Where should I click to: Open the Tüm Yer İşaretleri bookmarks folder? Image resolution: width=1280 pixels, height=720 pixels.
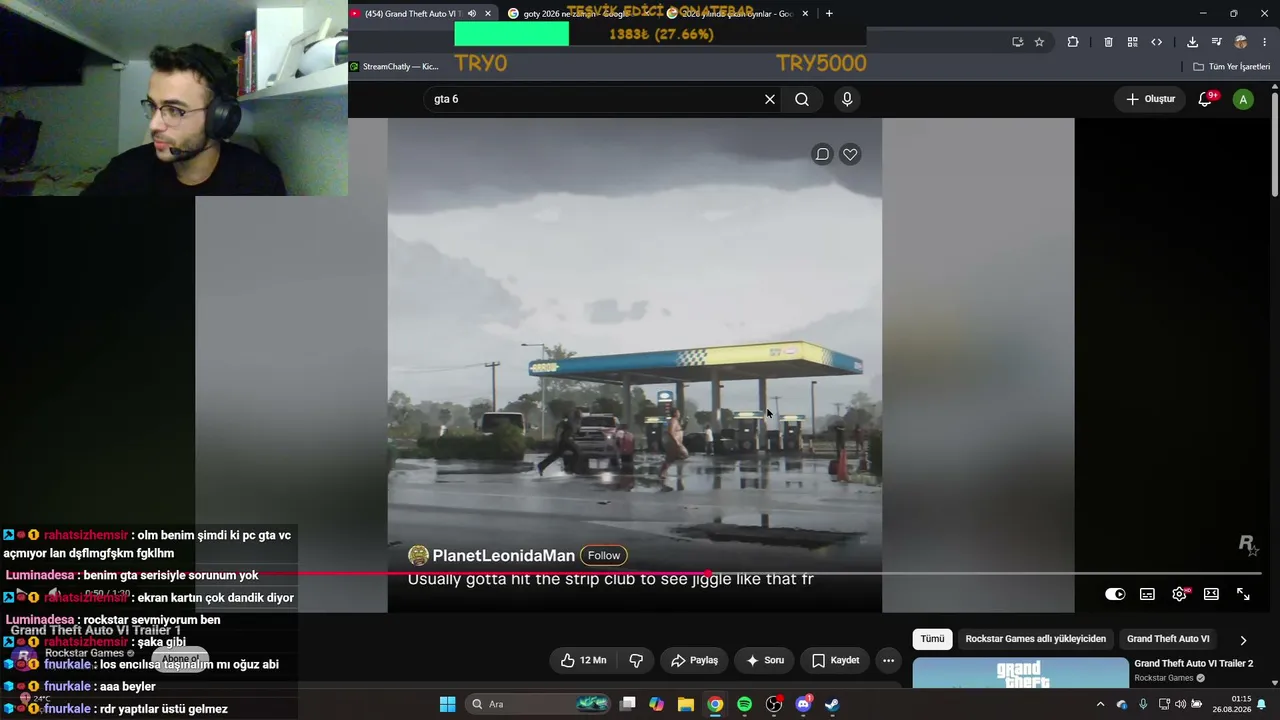click(x=1232, y=67)
